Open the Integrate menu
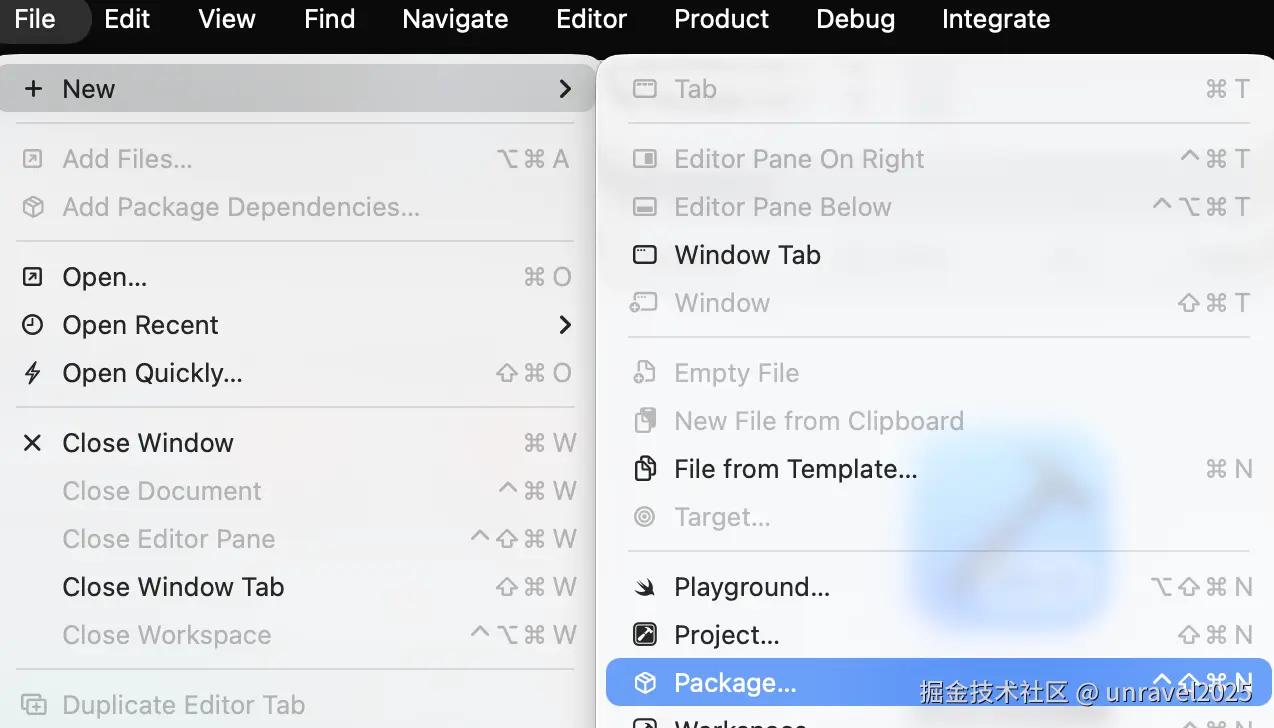This screenshot has height=728, width=1274. (995, 19)
